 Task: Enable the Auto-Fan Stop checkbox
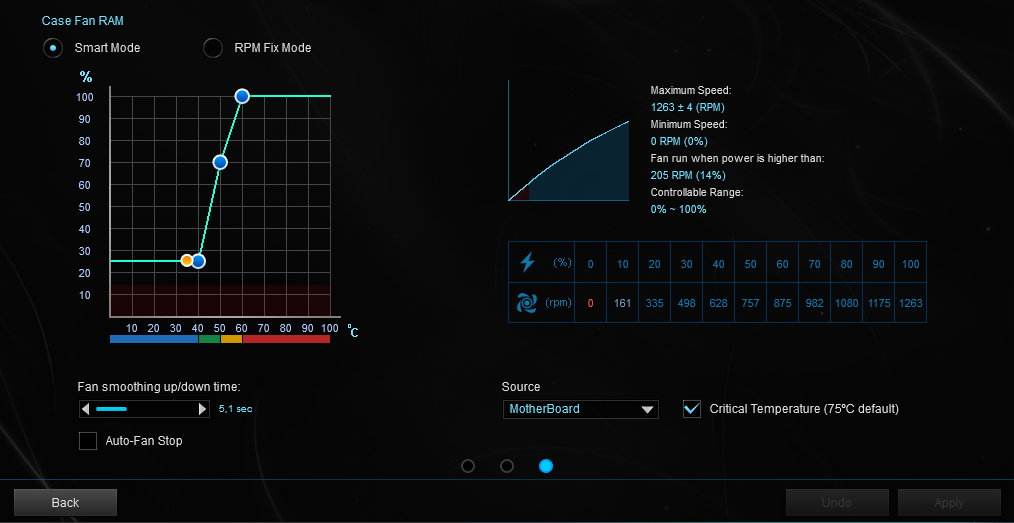[88, 440]
